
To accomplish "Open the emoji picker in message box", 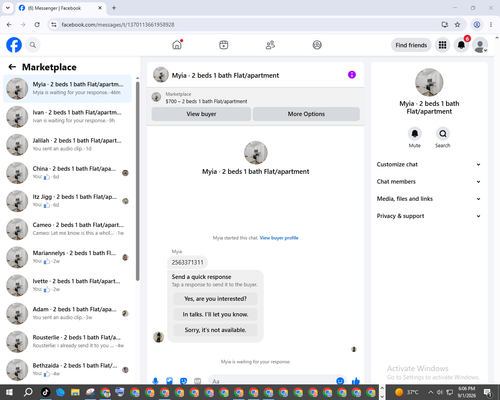I will [340, 381].
